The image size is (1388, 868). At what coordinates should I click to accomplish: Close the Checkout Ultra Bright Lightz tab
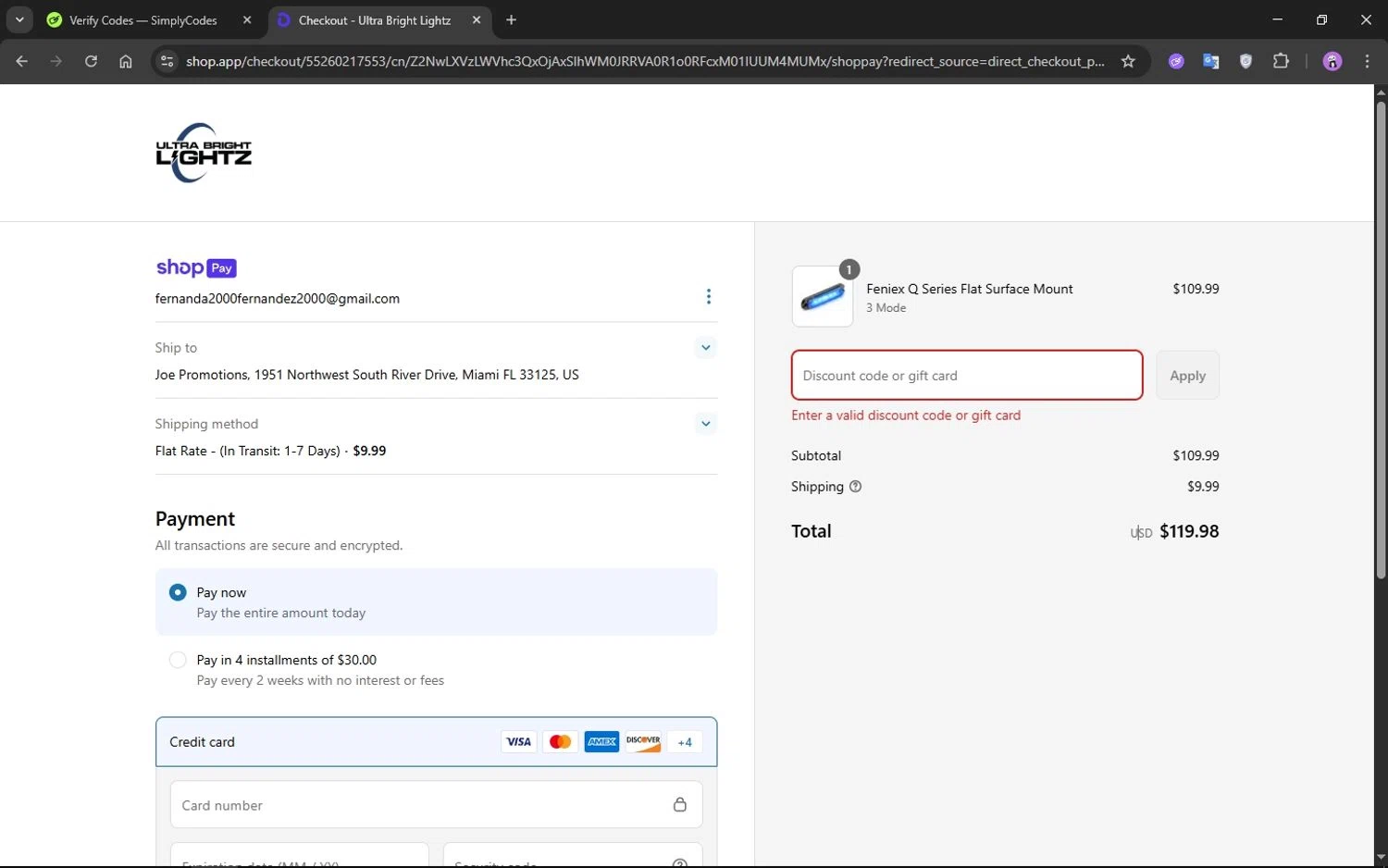pyautogui.click(x=477, y=19)
